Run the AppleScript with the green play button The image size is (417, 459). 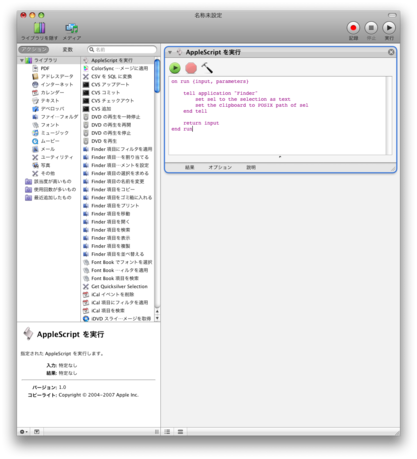pyautogui.click(x=175, y=68)
